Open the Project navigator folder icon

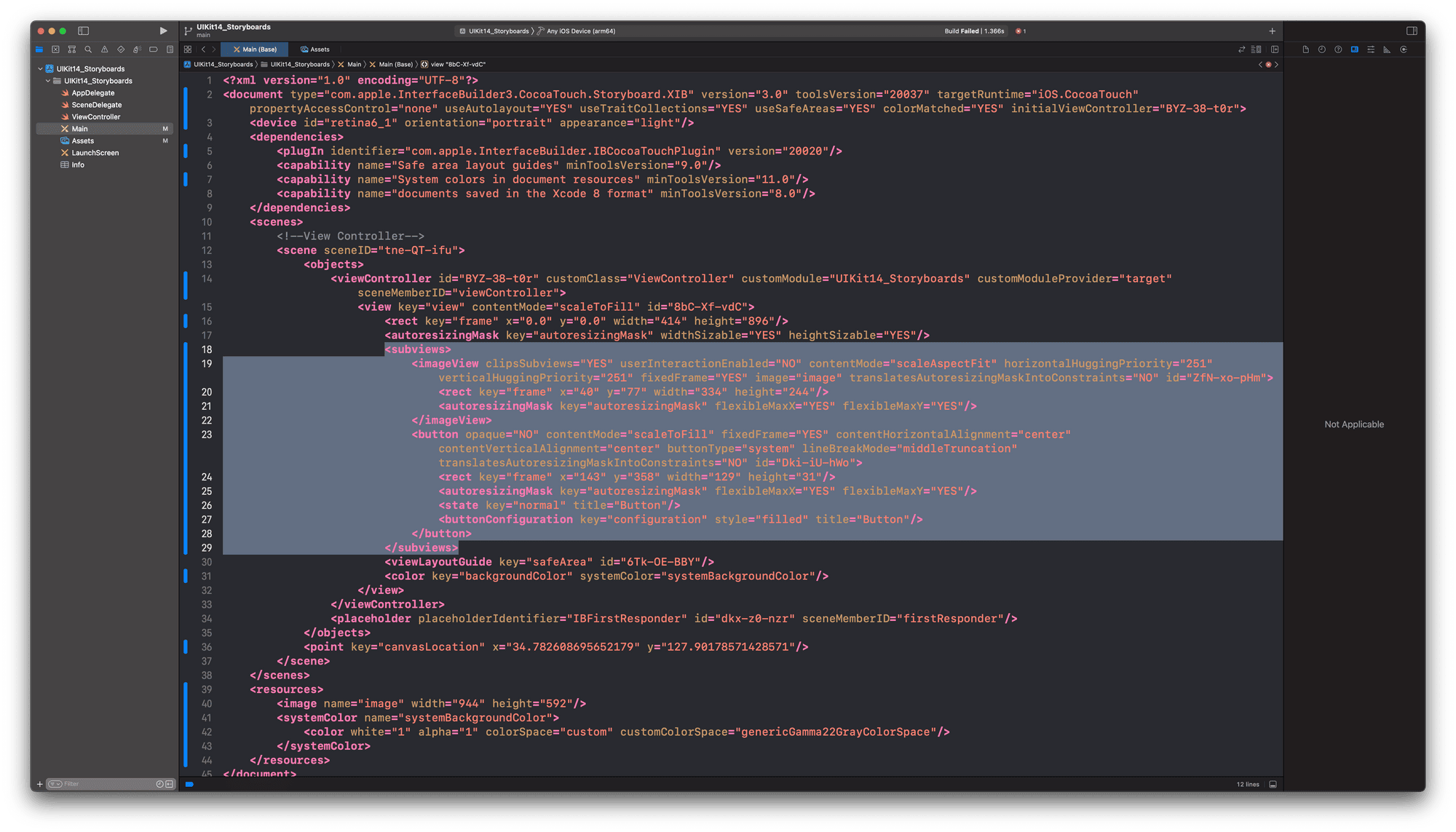coord(39,49)
